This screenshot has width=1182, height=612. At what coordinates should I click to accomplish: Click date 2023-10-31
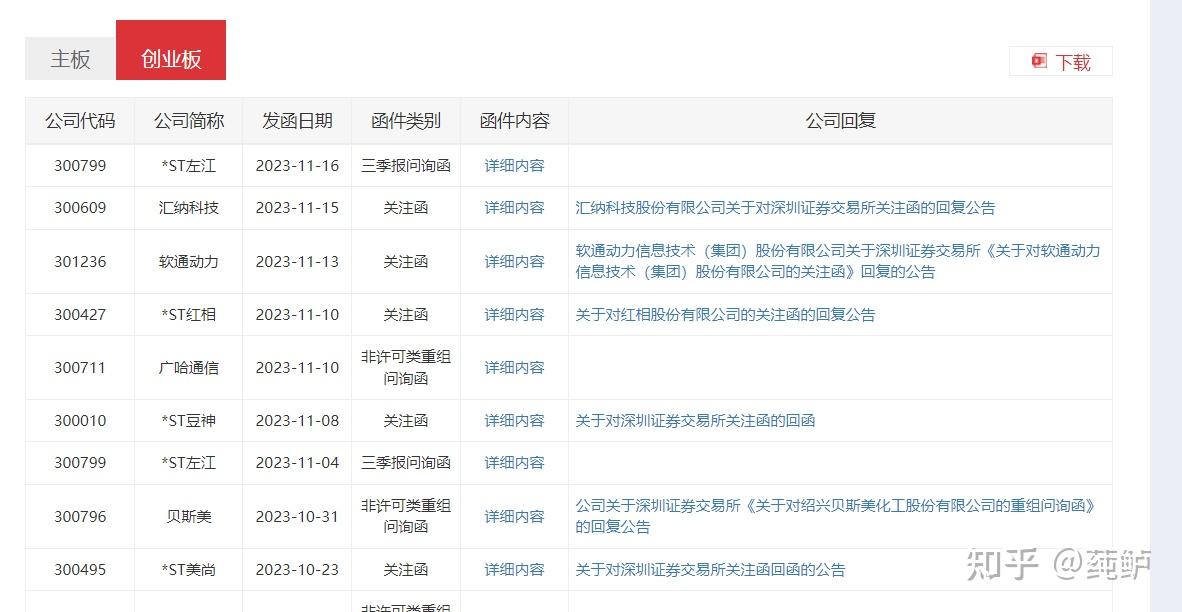[x=297, y=517]
